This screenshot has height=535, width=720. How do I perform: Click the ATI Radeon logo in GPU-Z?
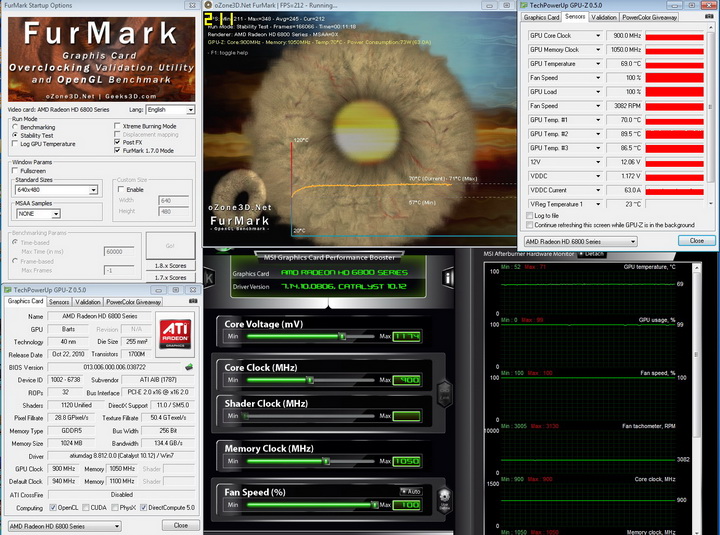(x=175, y=334)
